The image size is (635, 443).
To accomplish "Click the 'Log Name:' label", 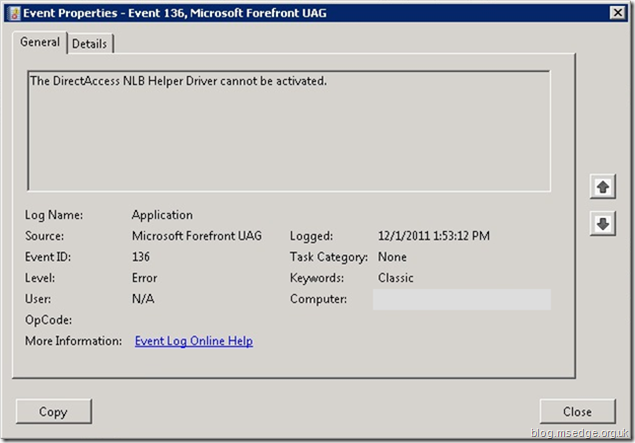I will pyautogui.click(x=54, y=215).
